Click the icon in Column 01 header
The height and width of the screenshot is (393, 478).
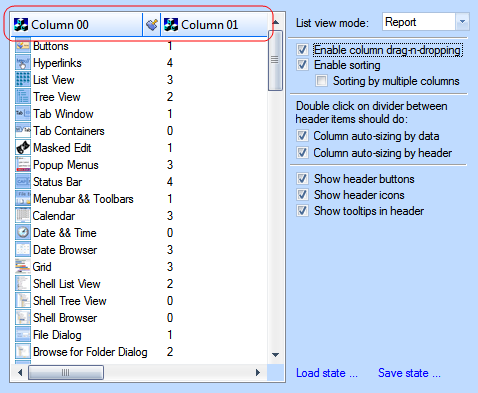pos(171,25)
